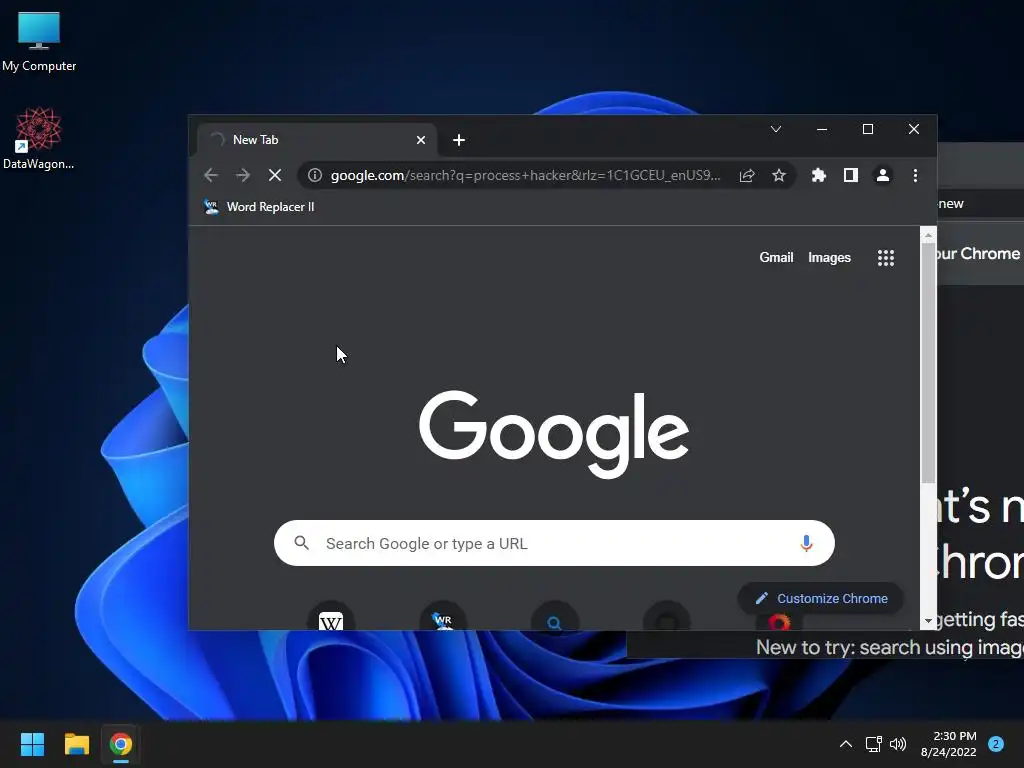Click the magnifier icon in search box
This screenshot has width=1024, height=768.
(x=301, y=543)
